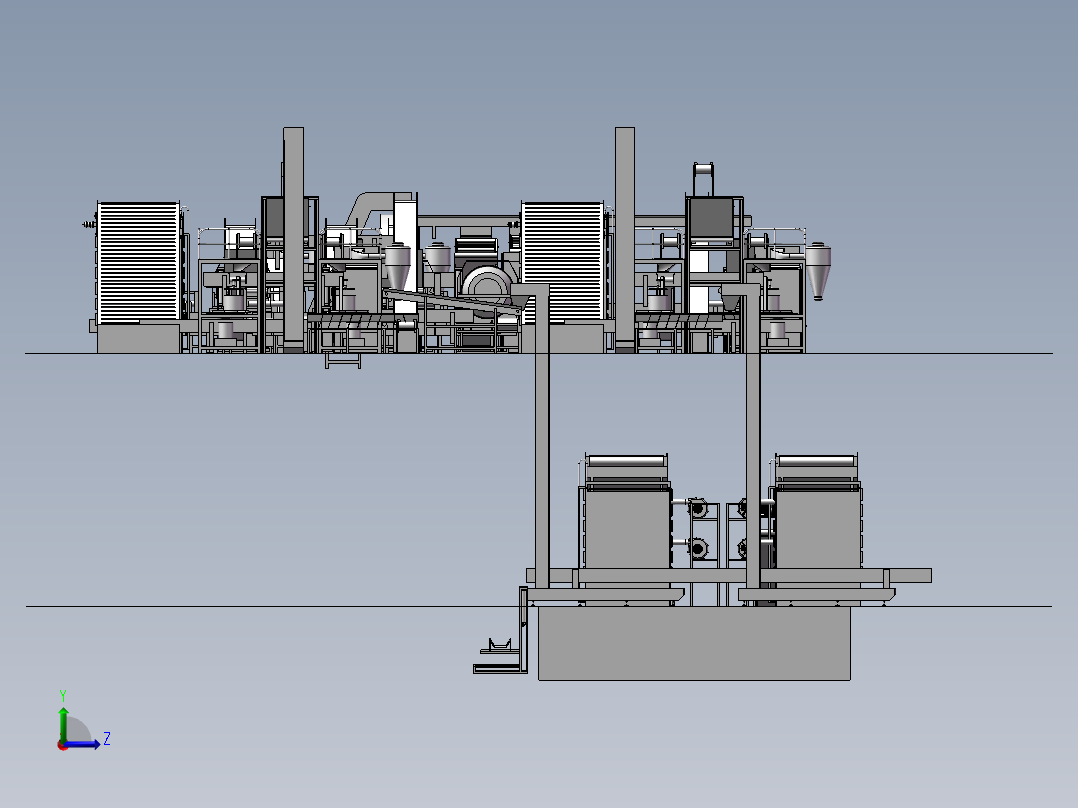Pick the right tall vertical stack
This screenshot has height=808, width=1078.
625,239
